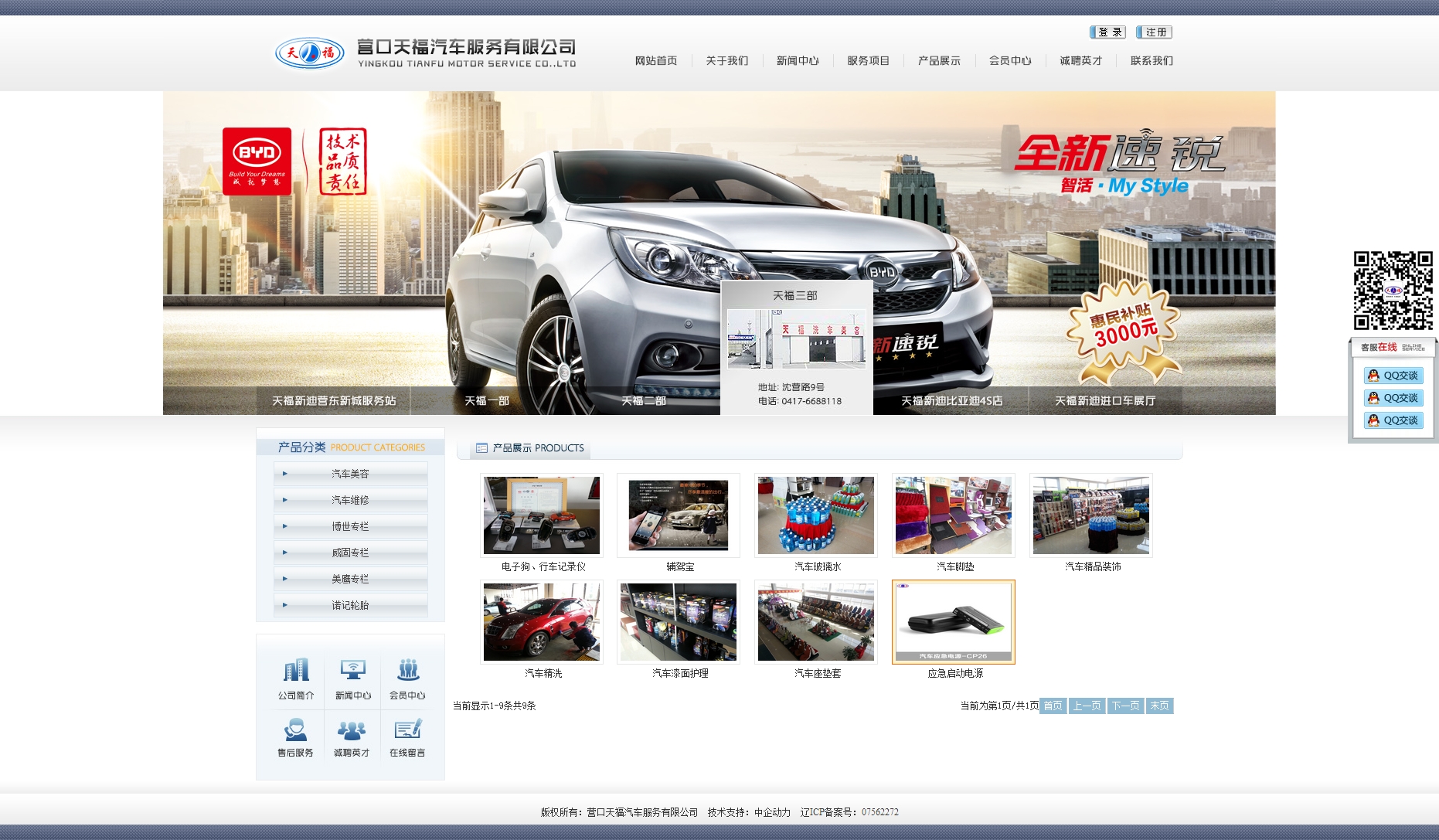Click 中企动力 tech support link

[772, 812]
